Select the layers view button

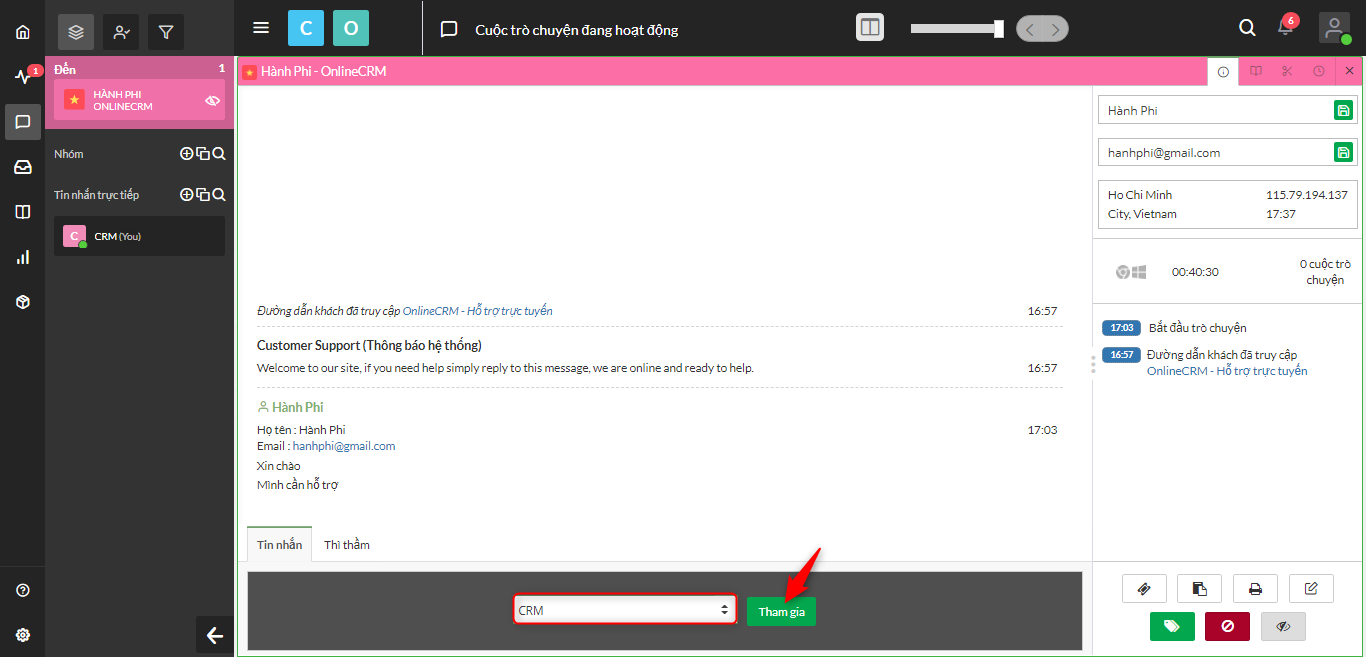pyautogui.click(x=76, y=32)
